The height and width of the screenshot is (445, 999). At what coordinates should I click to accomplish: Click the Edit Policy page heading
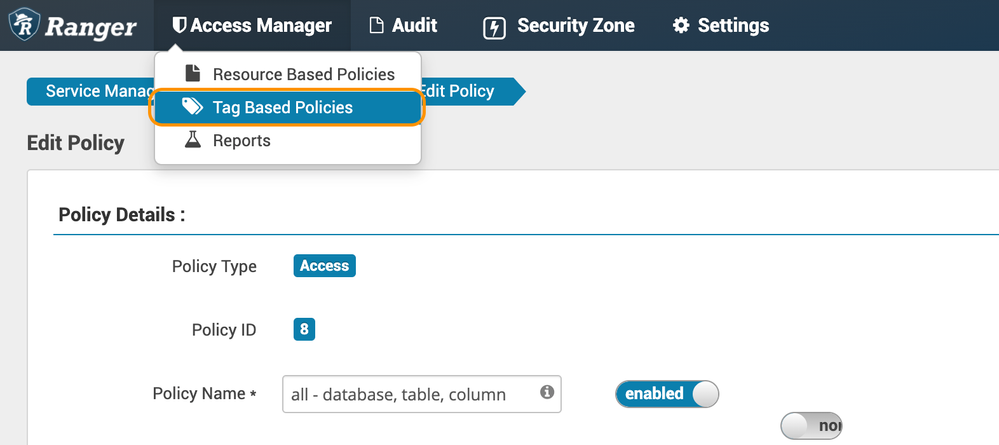(75, 143)
